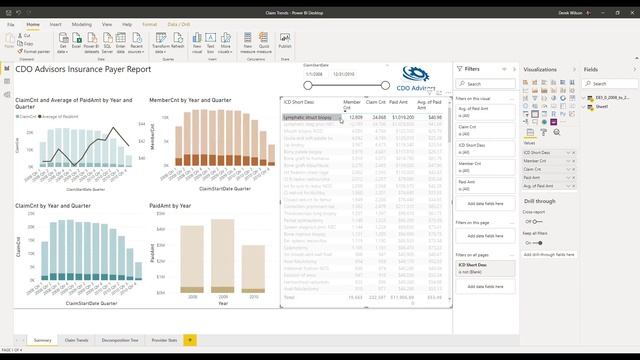
Task: Expand the first table in the Fields list
Action: coord(584,98)
